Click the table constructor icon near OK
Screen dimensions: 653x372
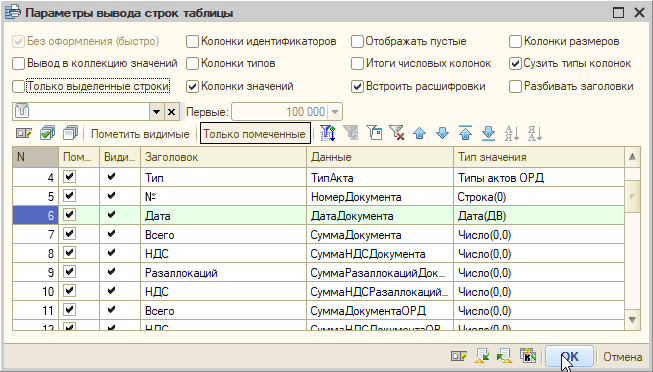click(528, 356)
